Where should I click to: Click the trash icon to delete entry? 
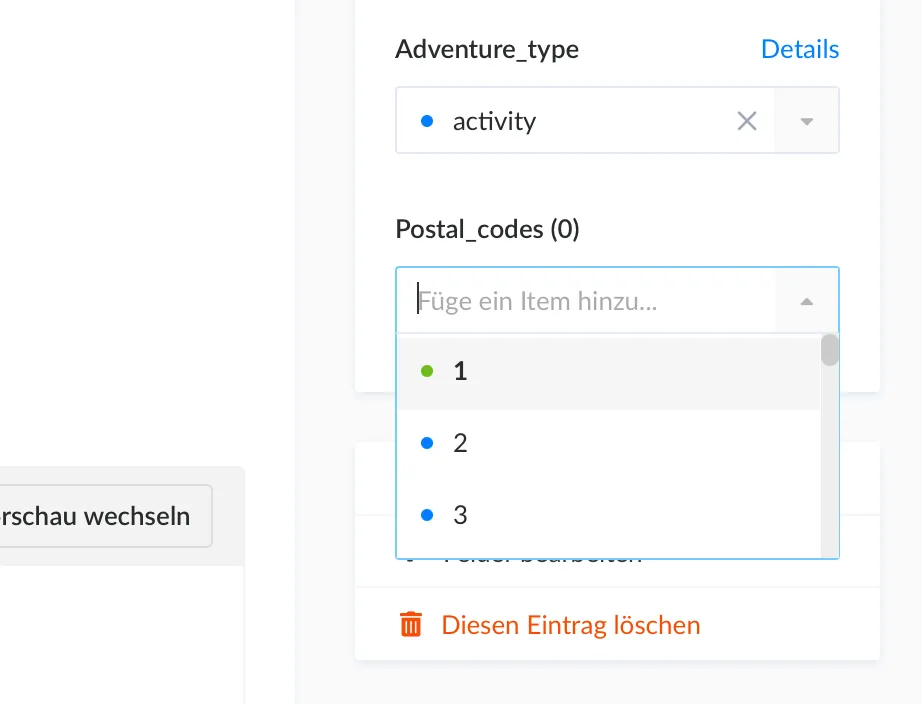(411, 625)
